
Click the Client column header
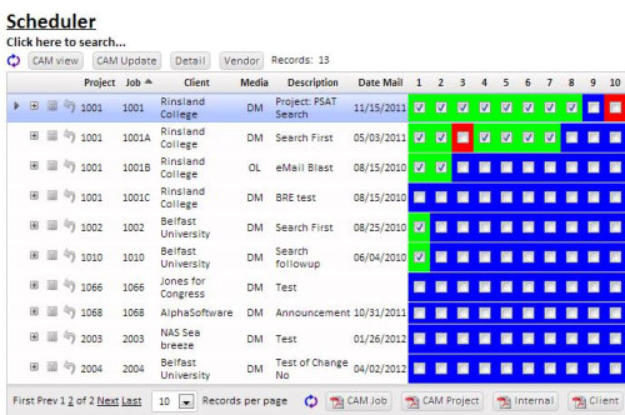click(196, 82)
